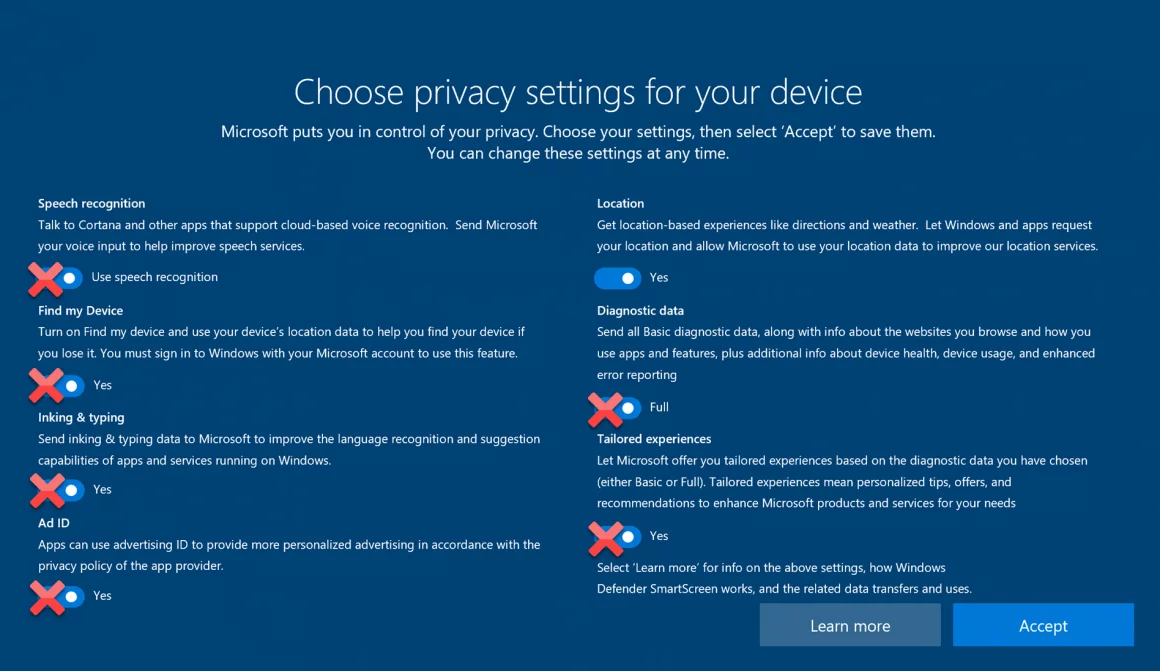Click Accept to save privacy settings

pyautogui.click(x=1043, y=625)
